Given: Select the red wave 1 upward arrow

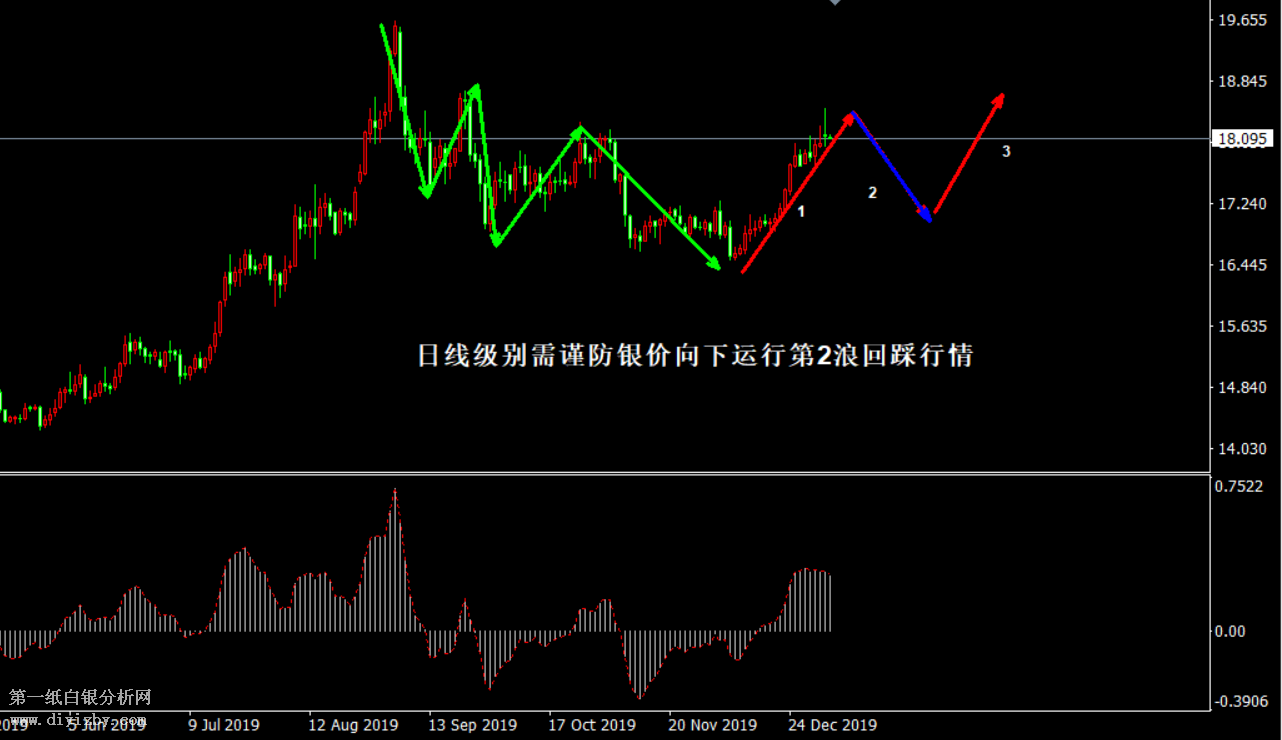Looking at the screenshot, I should click(x=797, y=192).
